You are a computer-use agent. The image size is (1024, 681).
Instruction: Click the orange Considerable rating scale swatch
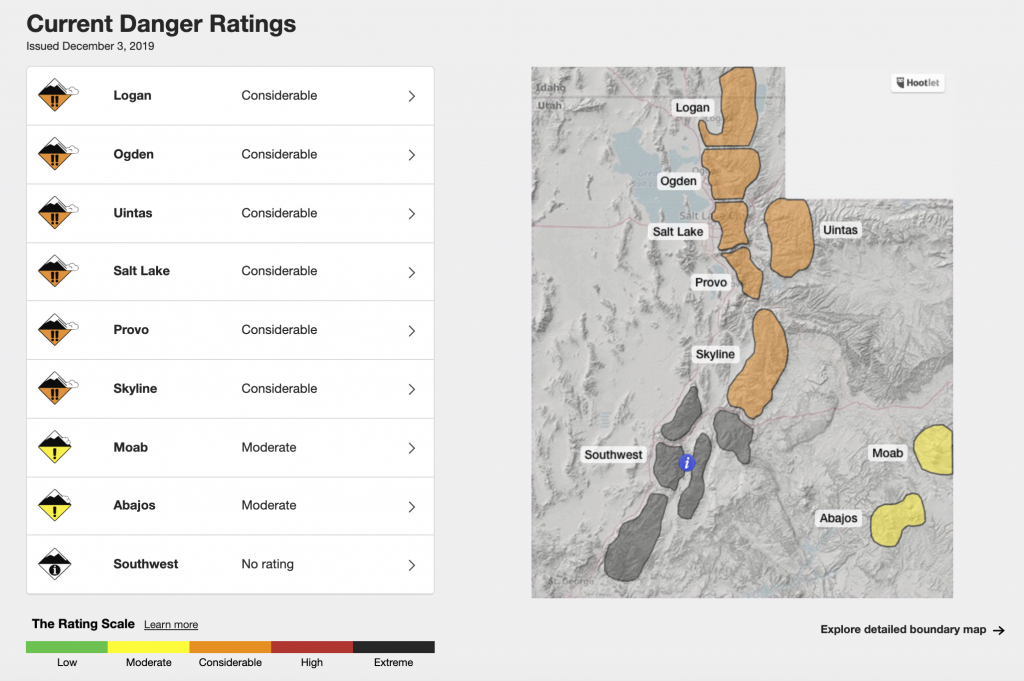[x=230, y=647]
